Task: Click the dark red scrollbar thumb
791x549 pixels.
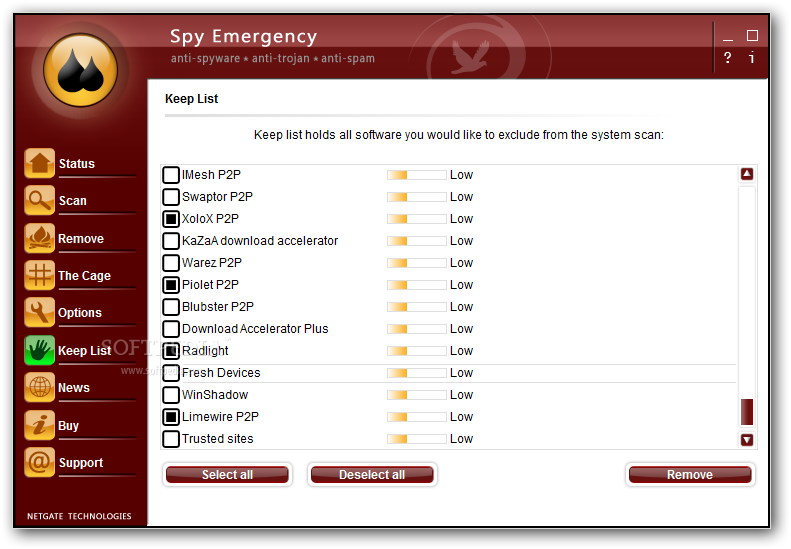Action: pyautogui.click(x=747, y=412)
